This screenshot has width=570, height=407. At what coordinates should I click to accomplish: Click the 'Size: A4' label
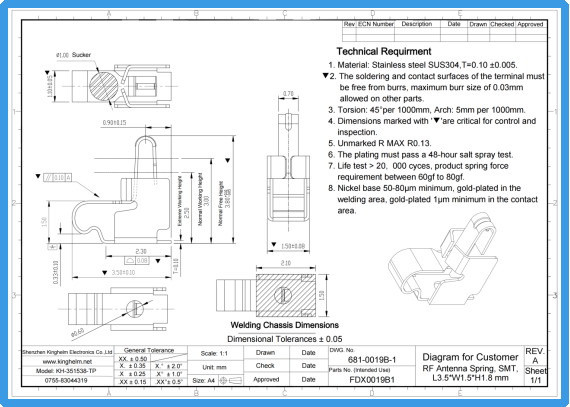(204, 380)
